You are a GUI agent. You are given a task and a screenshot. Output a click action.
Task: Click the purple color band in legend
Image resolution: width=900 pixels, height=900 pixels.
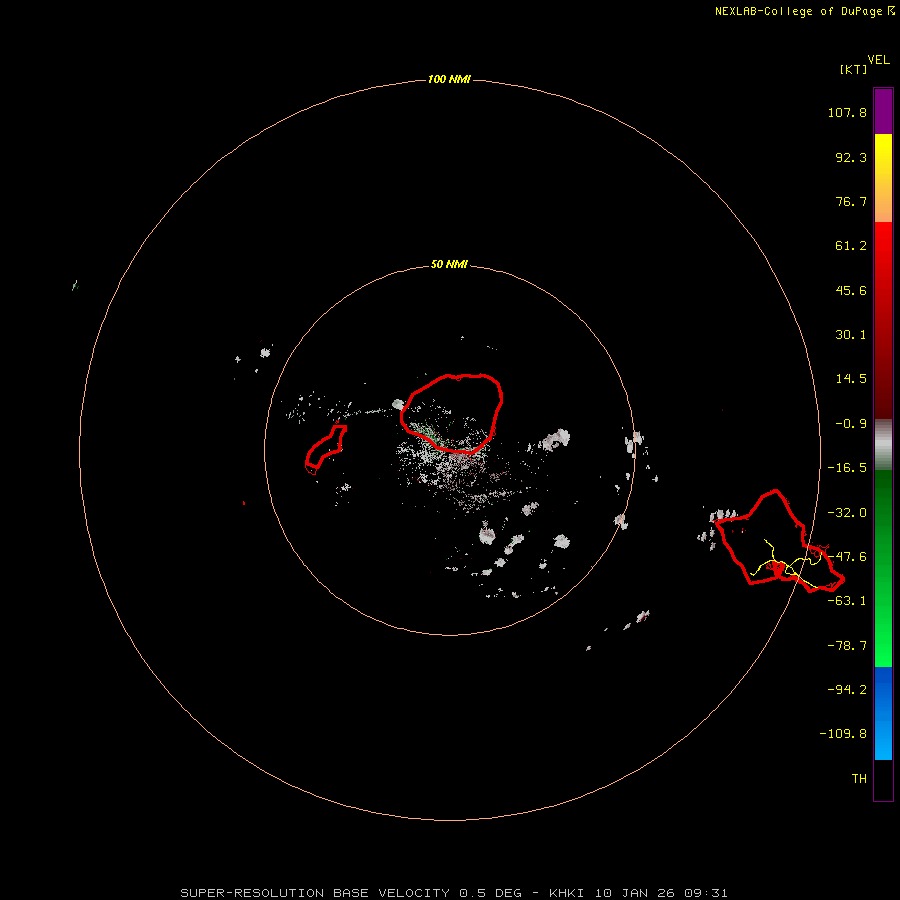883,111
